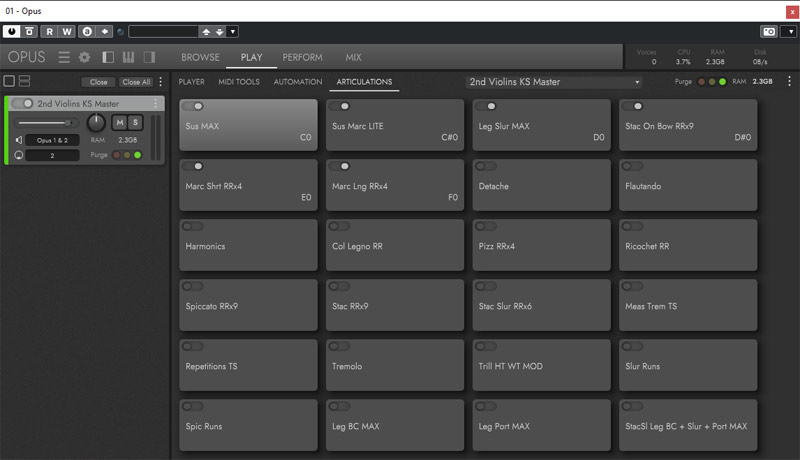Open the settings gear in Opus header
The height and width of the screenshot is (460, 800).
84,57
